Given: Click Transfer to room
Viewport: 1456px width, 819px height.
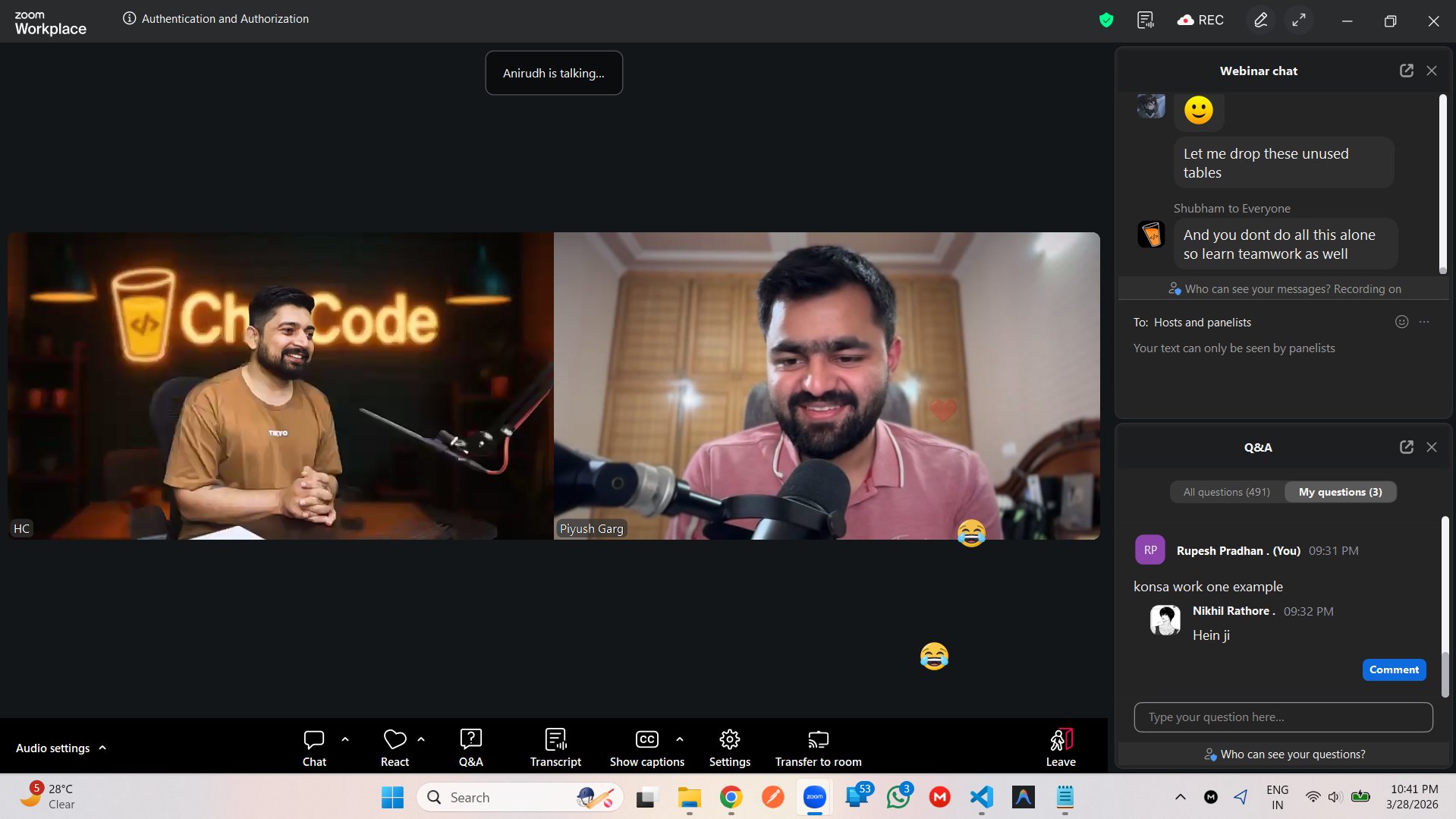Looking at the screenshot, I should [x=818, y=748].
